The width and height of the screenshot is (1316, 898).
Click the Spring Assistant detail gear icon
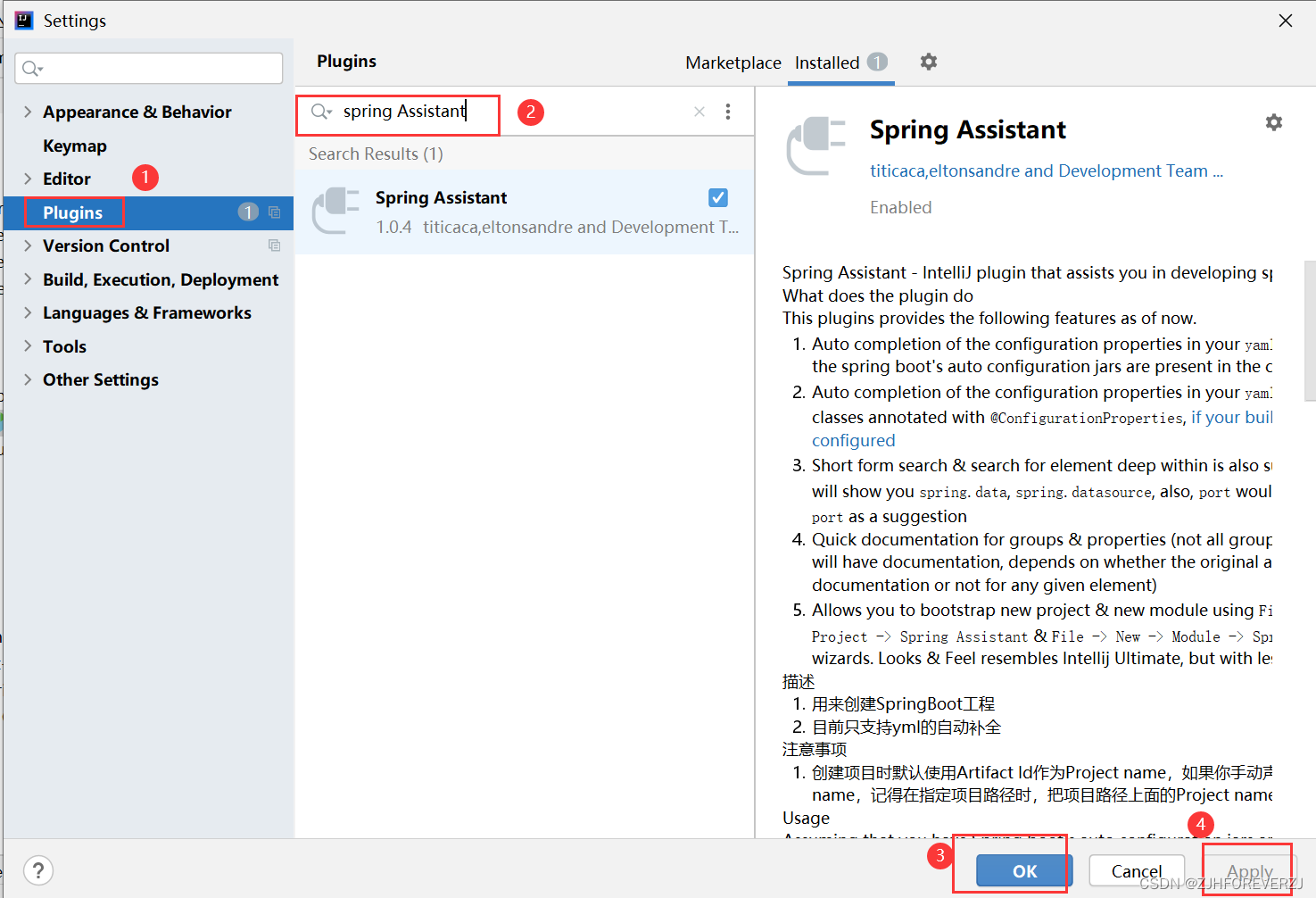pyautogui.click(x=1274, y=122)
